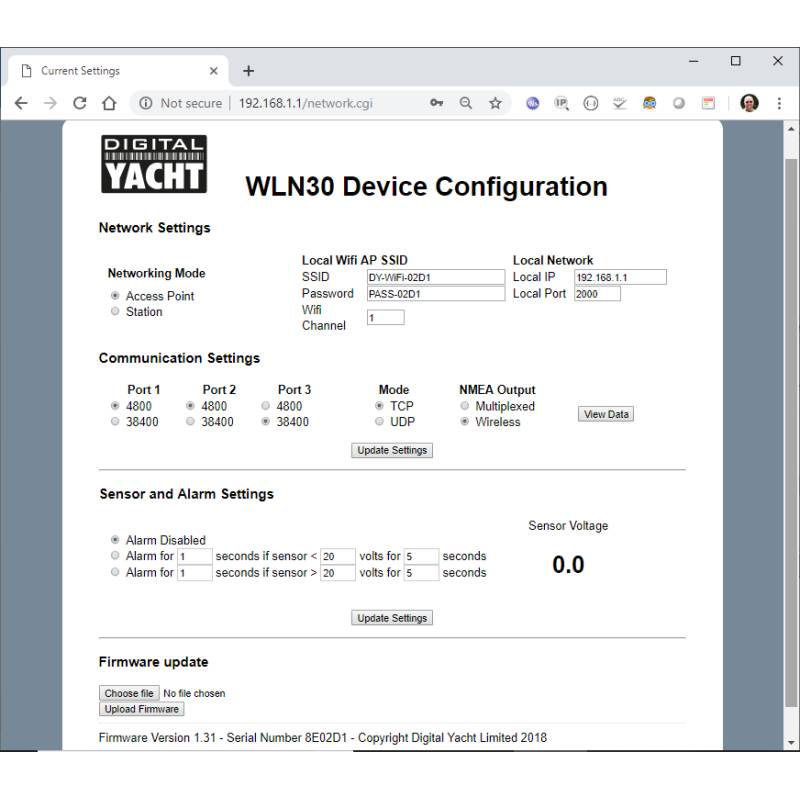Open the red-and-white calendar extension icon
The image size is (800, 800).
click(708, 103)
